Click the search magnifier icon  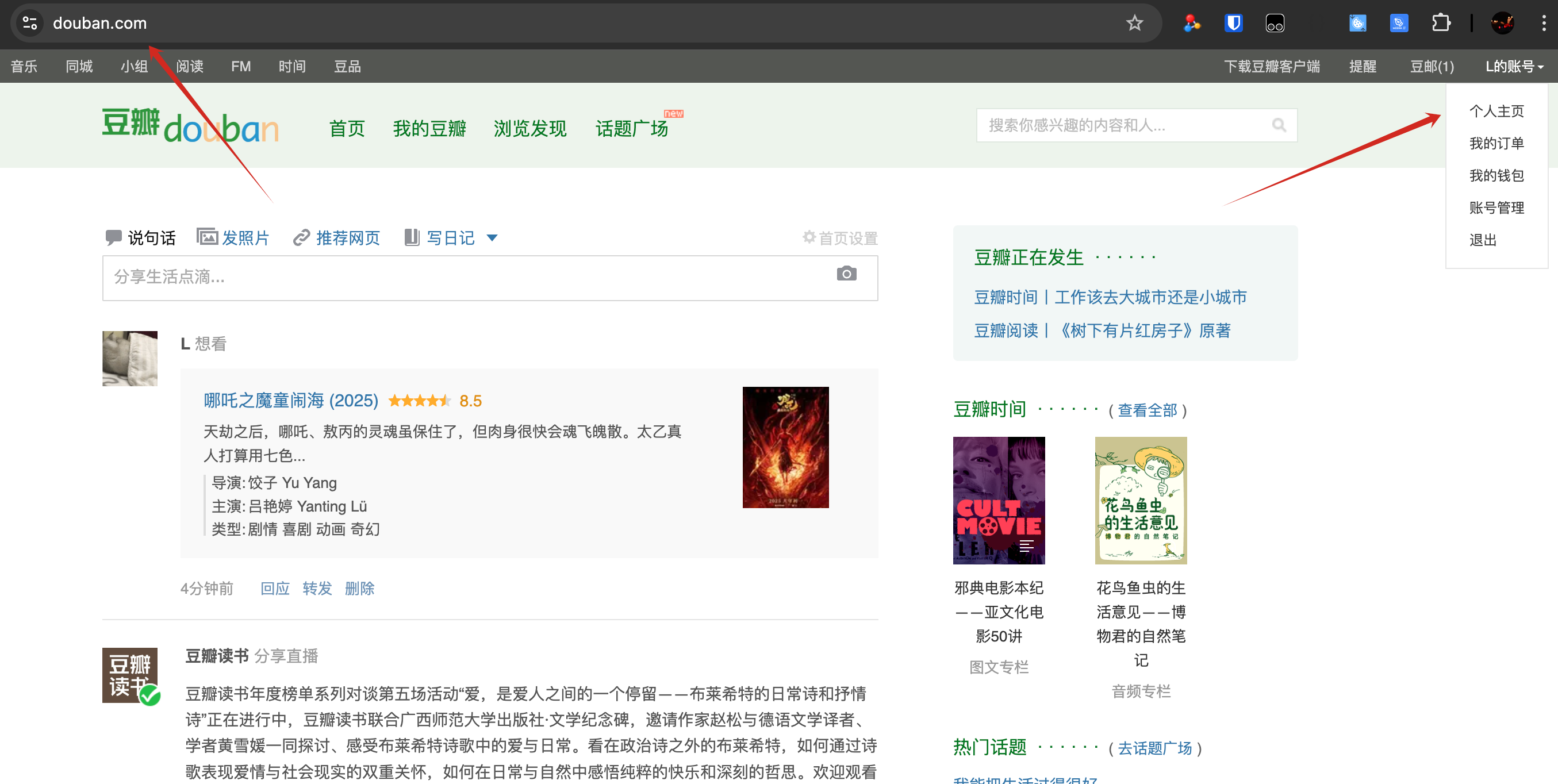pos(1279,125)
